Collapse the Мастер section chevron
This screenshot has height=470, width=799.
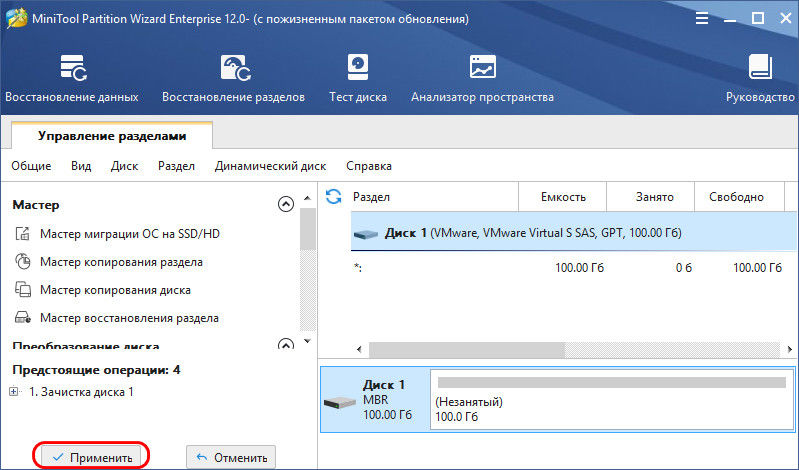click(286, 204)
